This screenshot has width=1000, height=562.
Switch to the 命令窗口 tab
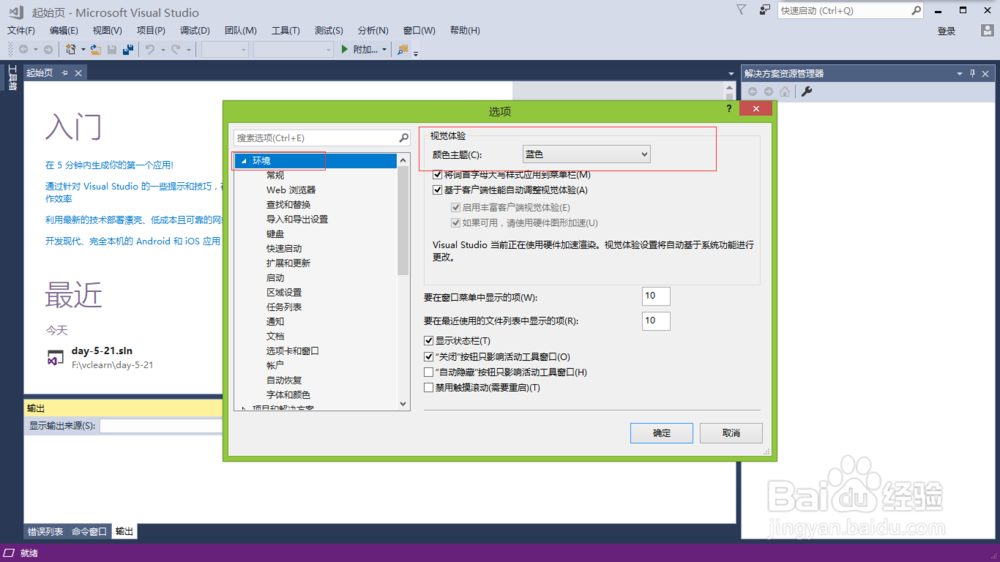89,531
